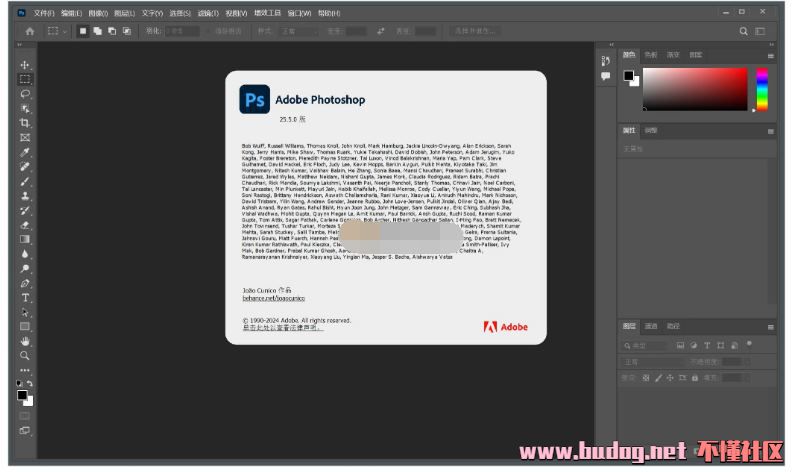Image resolution: width=793 pixels, height=472 pixels.
Task: Open the Edit Toolbar three-dots menu
Action: tap(25, 370)
